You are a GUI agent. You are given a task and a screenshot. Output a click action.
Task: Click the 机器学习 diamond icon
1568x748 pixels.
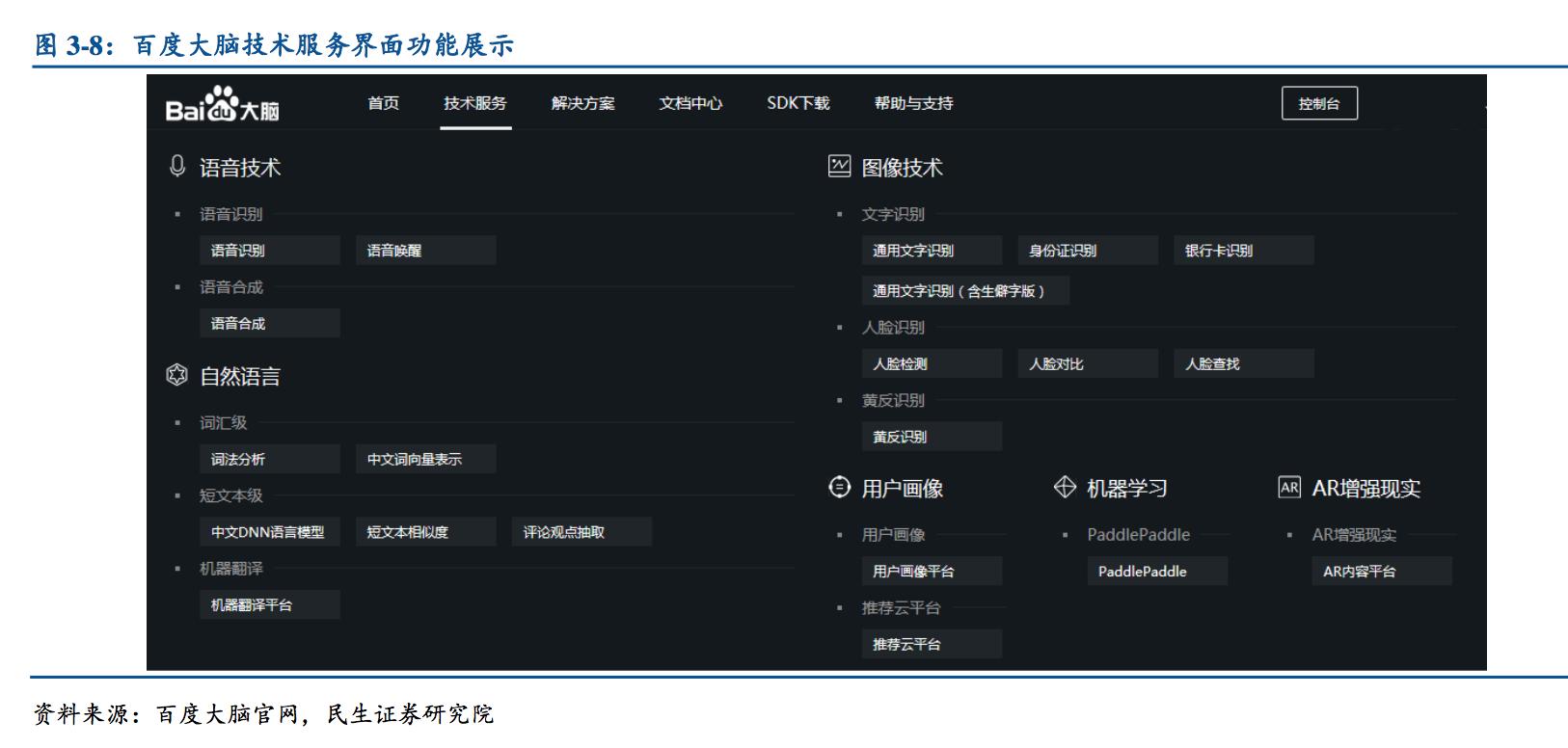(x=1065, y=488)
